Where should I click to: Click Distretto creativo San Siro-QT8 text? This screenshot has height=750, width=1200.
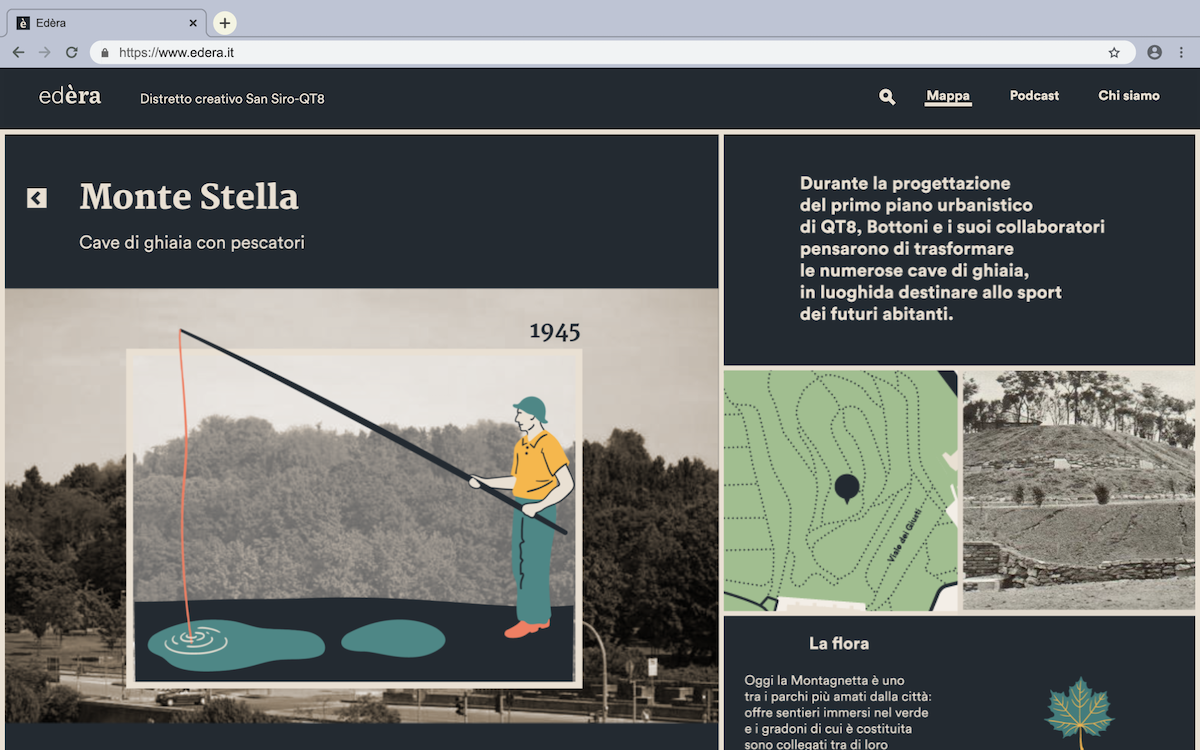232,99
